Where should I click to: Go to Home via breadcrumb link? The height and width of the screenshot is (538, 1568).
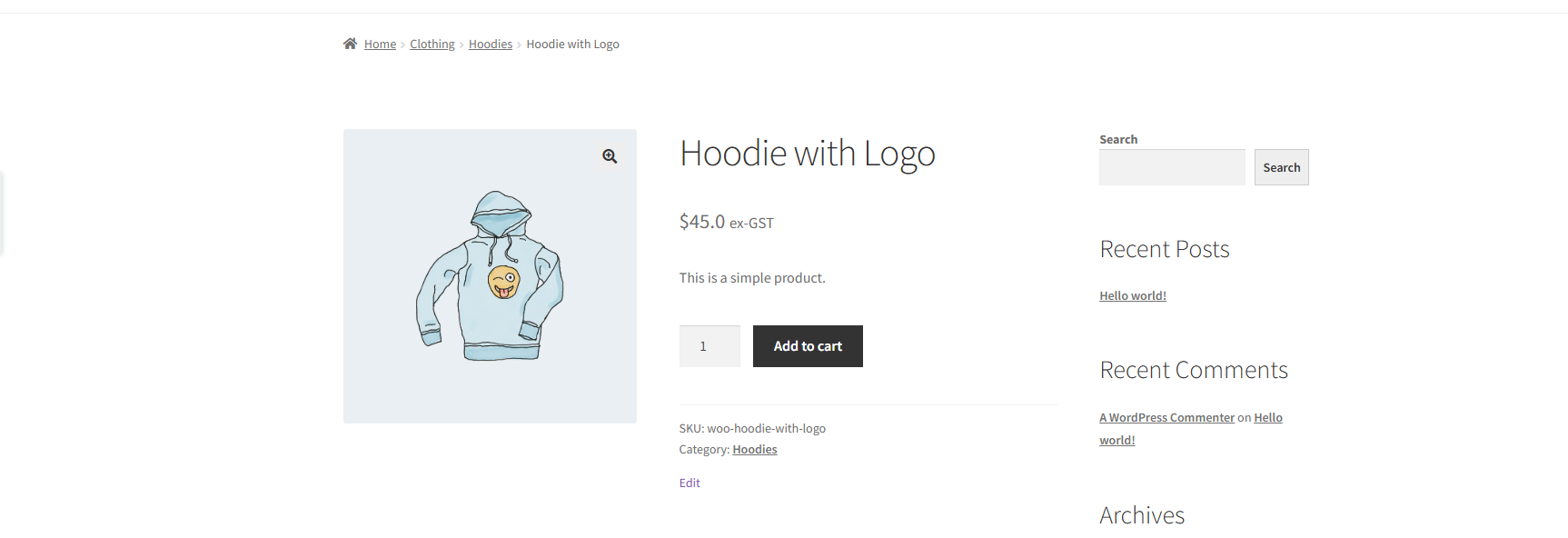pyautogui.click(x=380, y=45)
